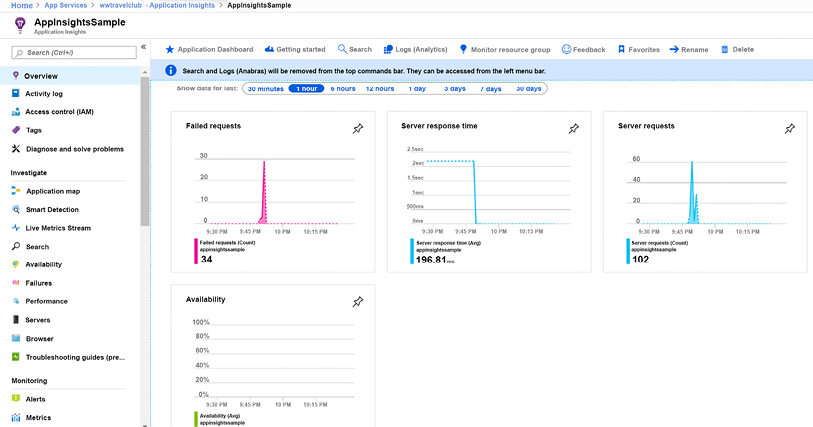Image resolution: width=813 pixels, height=427 pixels.
Task: Click the Availability green legend swatch
Action: 196,419
